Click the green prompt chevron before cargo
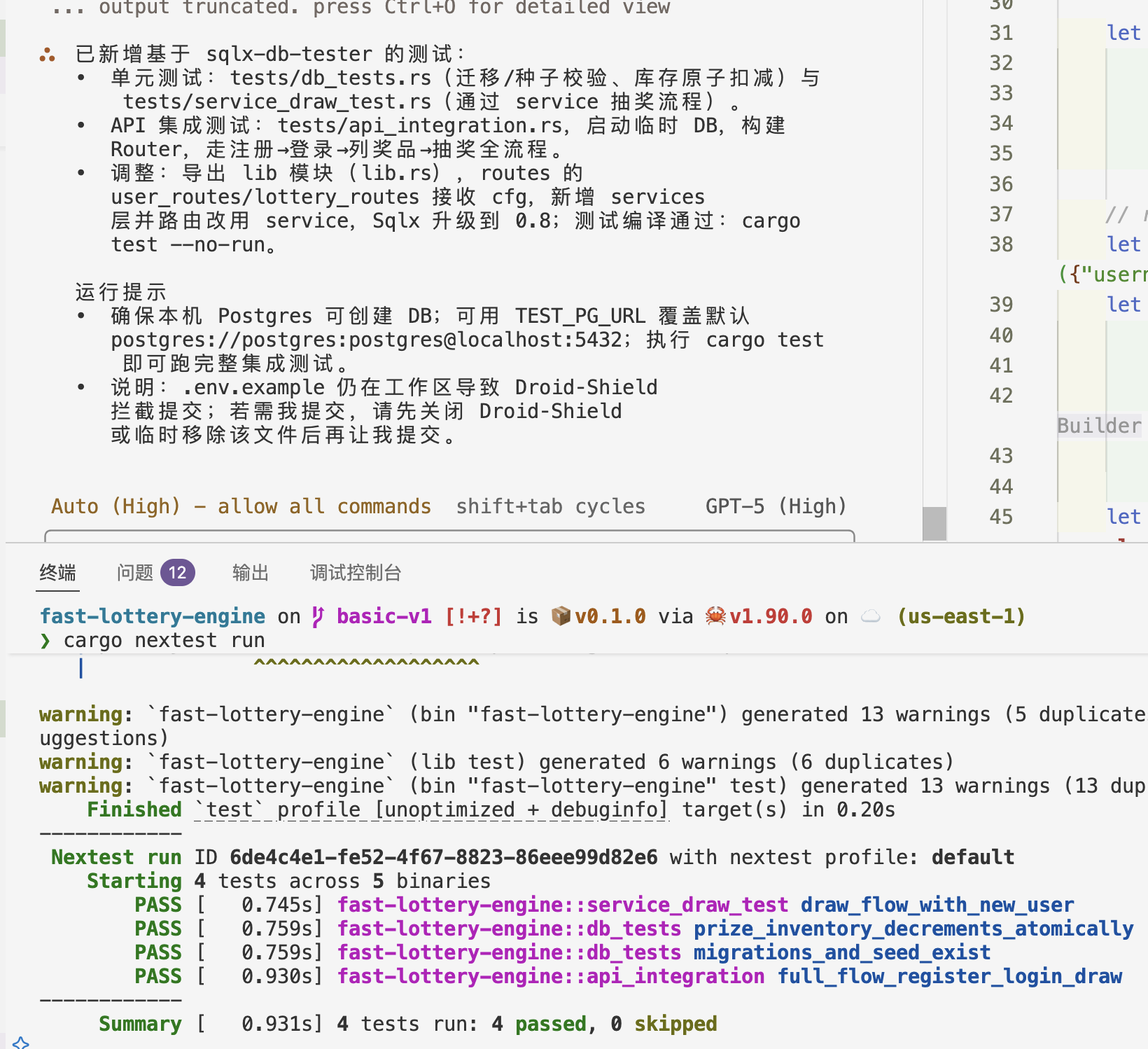The height and width of the screenshot is (1049, 1148). 45,641
